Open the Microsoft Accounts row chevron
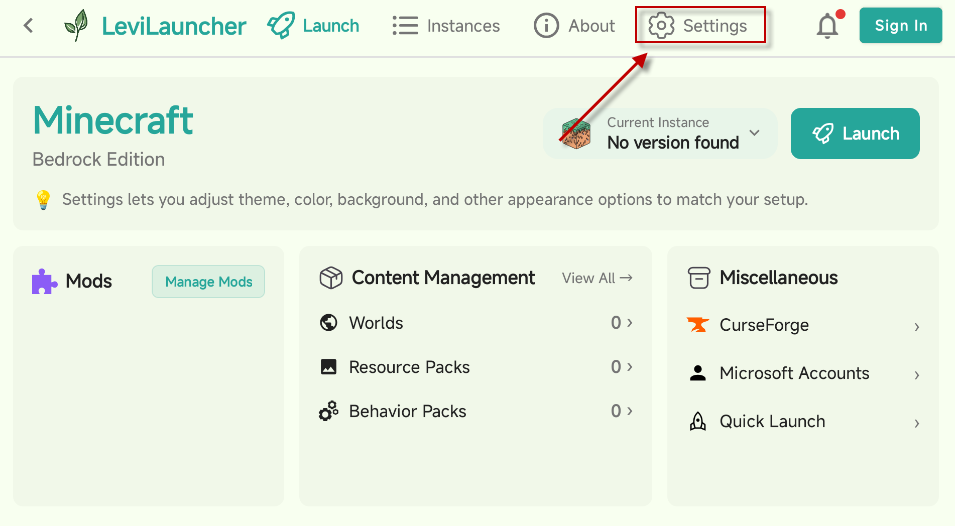The height and width of the screenshot is (526, 955). 917,375
